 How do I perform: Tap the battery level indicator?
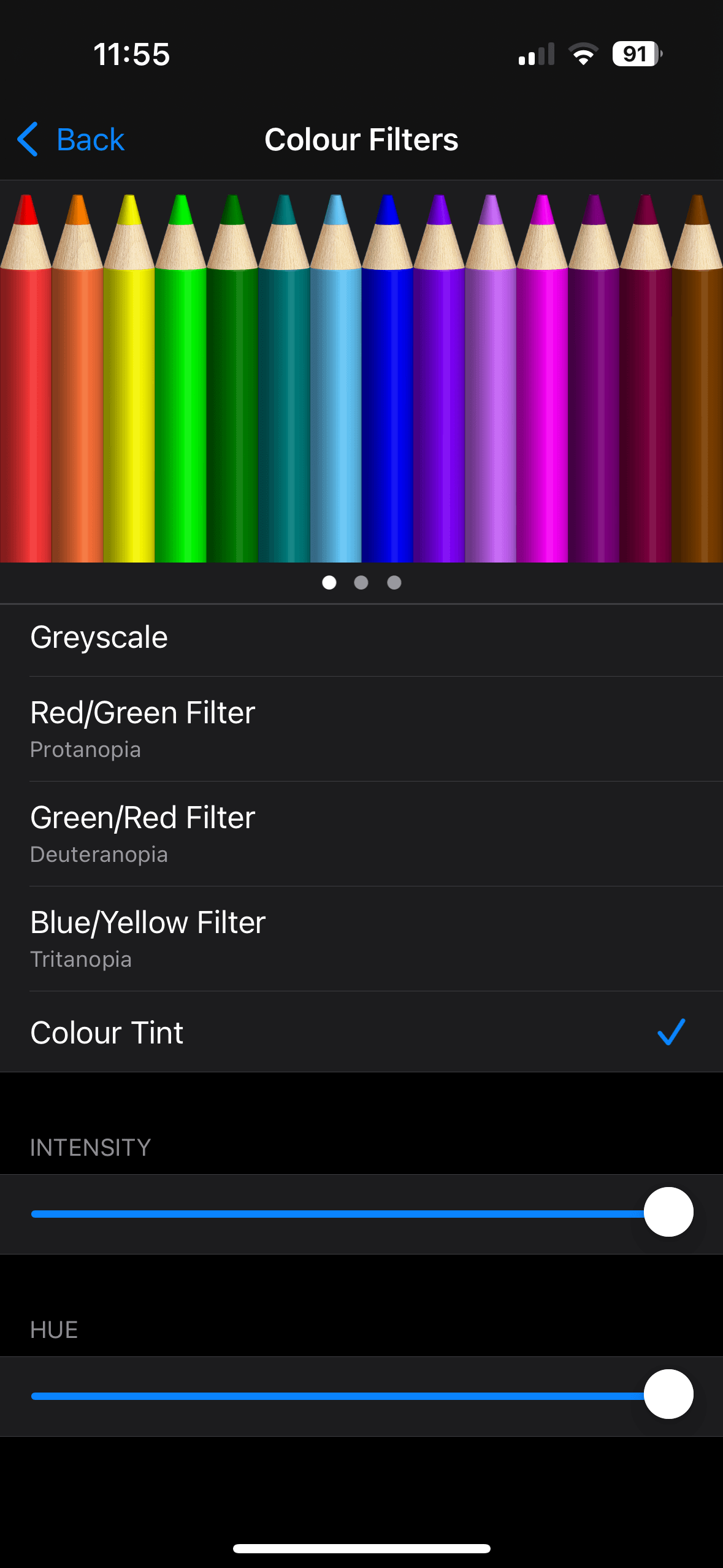tap(637, 54)
